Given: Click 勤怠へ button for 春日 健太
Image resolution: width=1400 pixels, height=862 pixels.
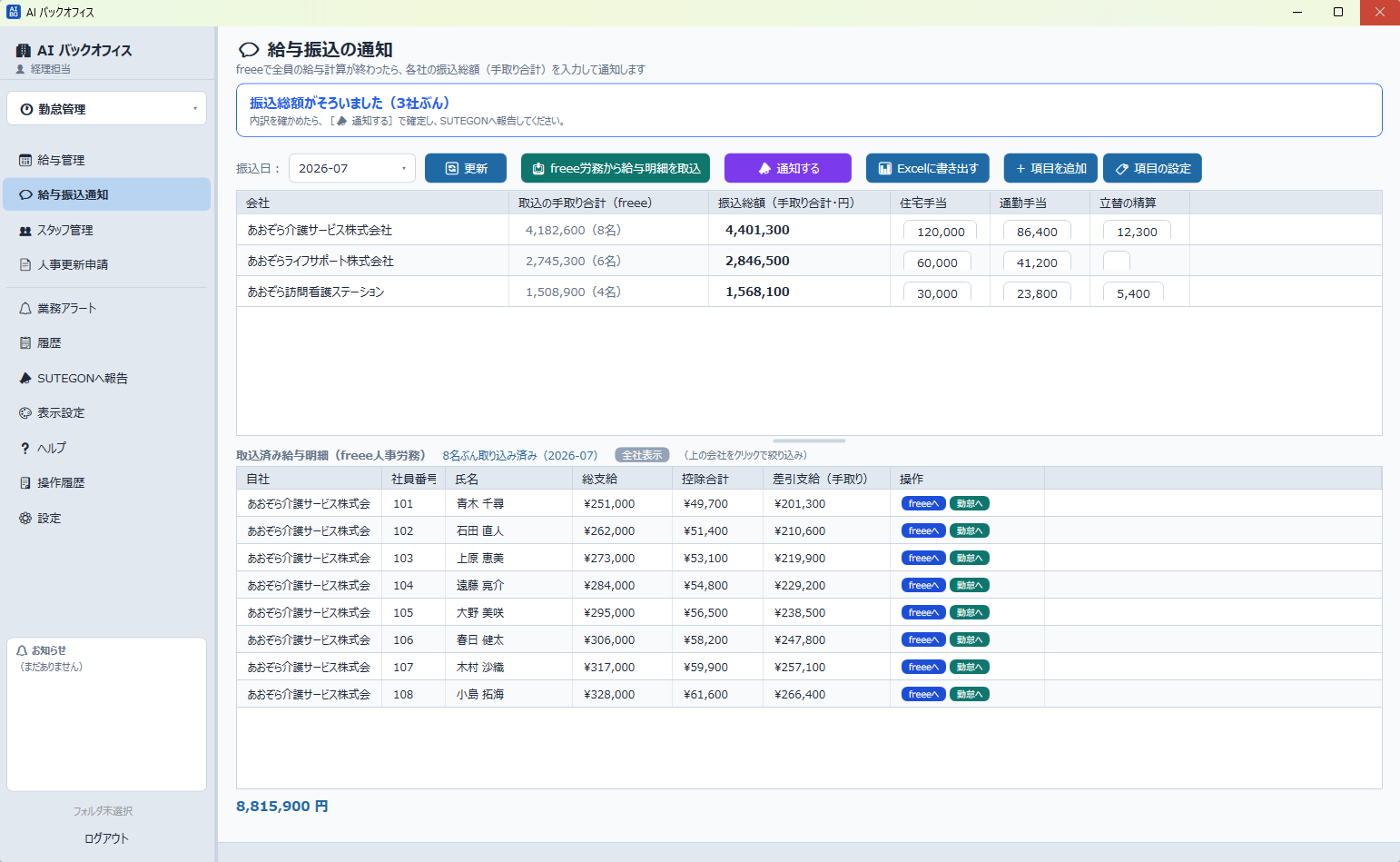Looking at the screenshot, I should pos(970,639).
